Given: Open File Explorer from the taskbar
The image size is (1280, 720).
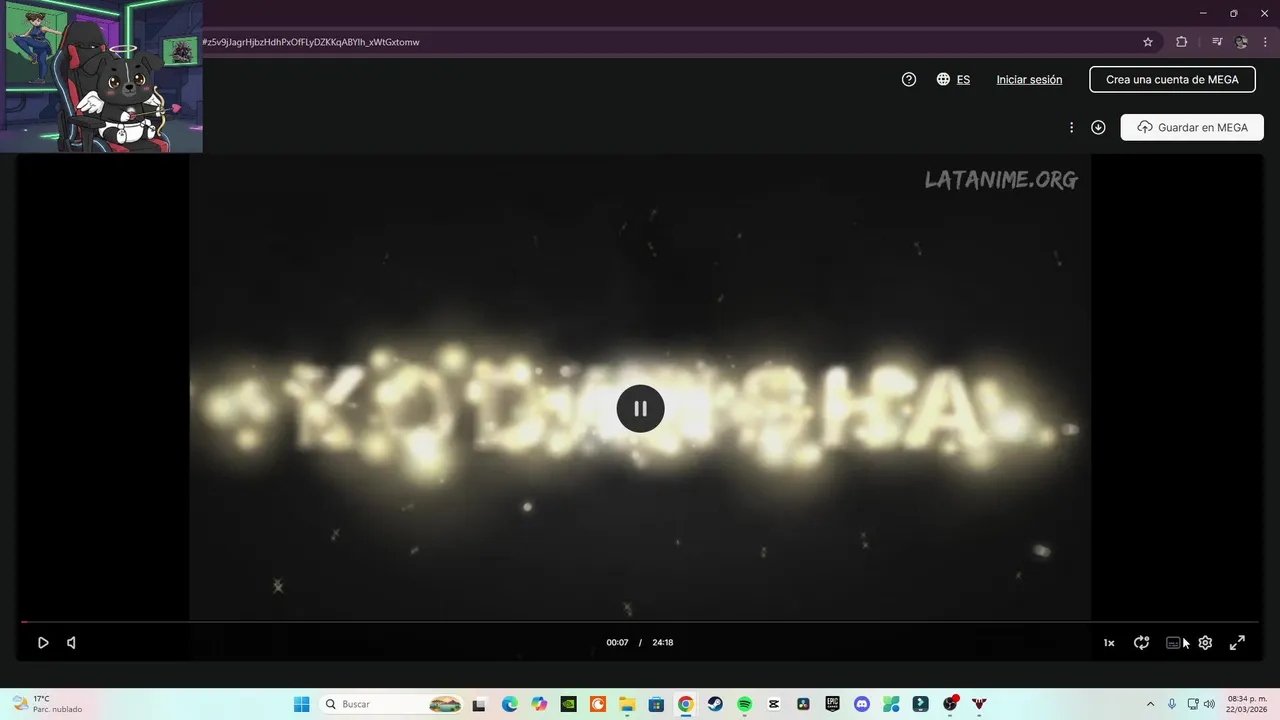Looking at the screenshot, I should 627,704.
